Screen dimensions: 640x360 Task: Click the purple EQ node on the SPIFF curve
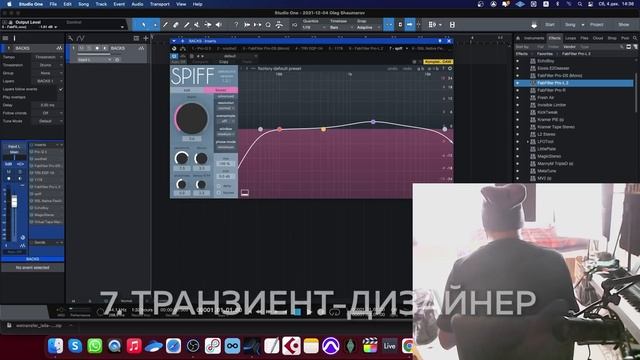(x=373, y=122)
